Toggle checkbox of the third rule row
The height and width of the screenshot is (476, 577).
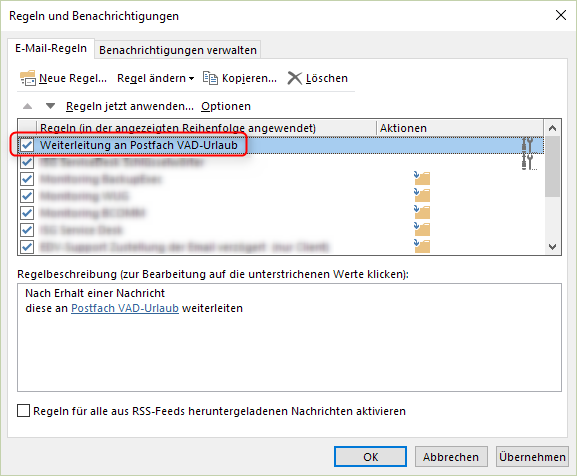[27, 179]
